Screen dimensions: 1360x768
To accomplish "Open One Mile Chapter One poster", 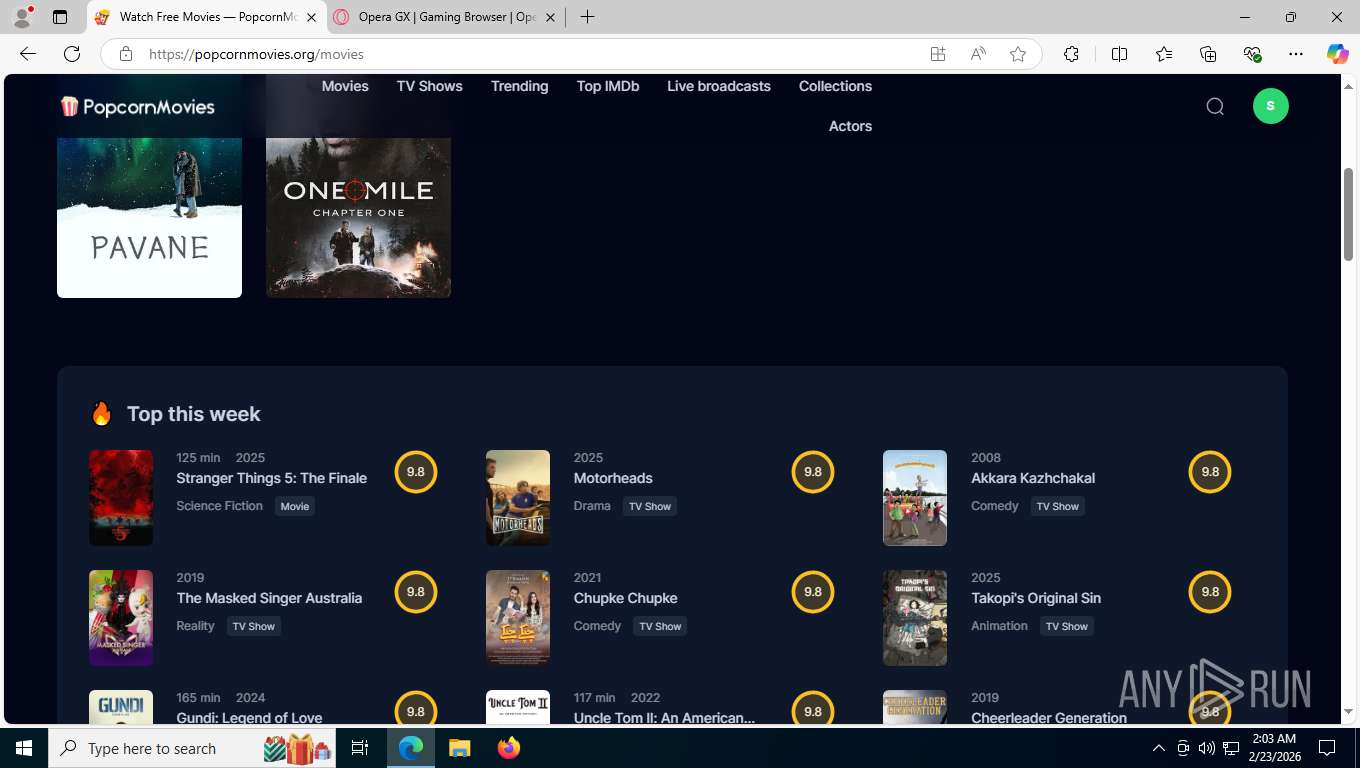I will point(358,217).
